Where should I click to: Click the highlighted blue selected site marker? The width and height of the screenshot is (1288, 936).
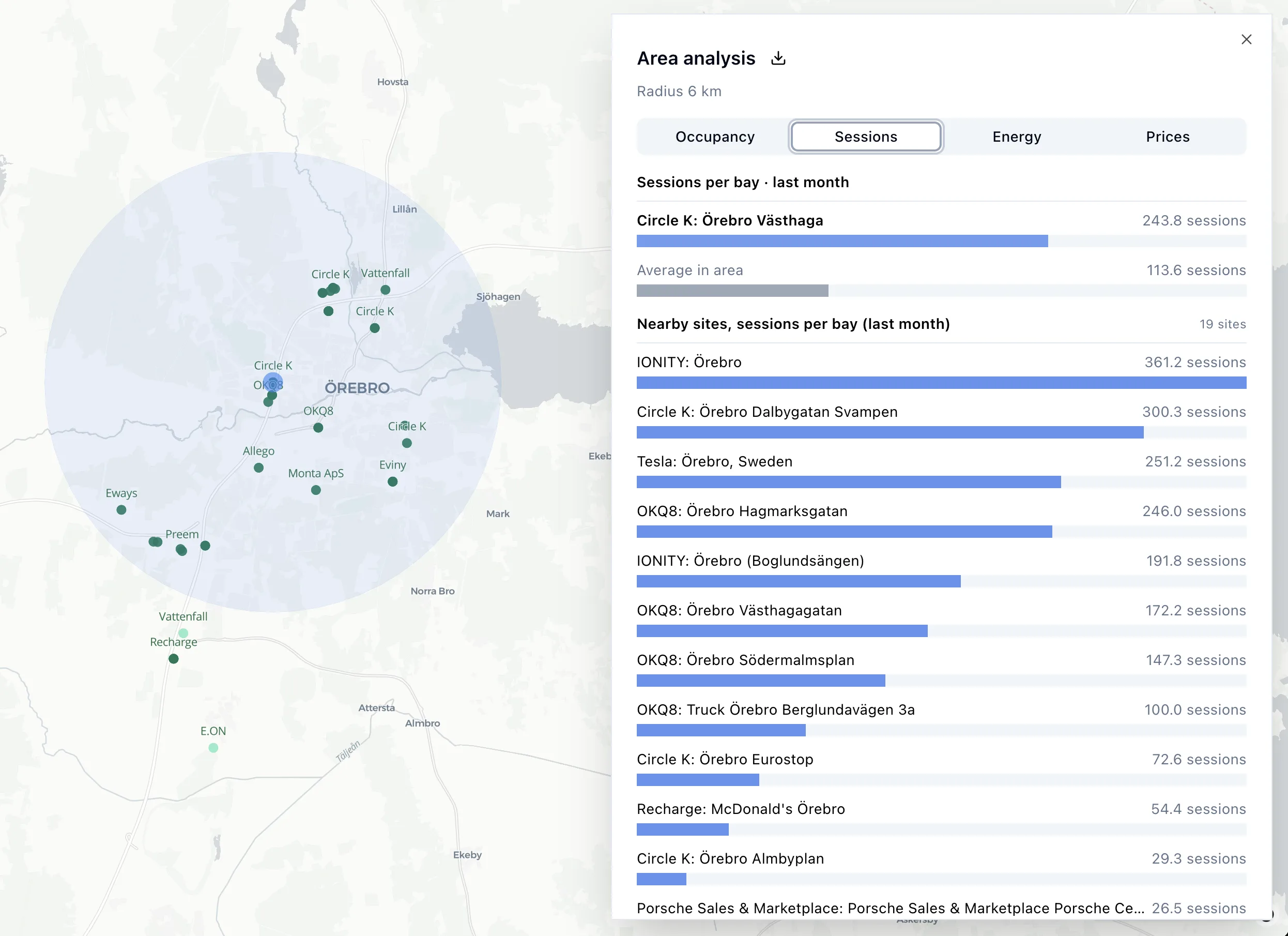click(272, 383)
